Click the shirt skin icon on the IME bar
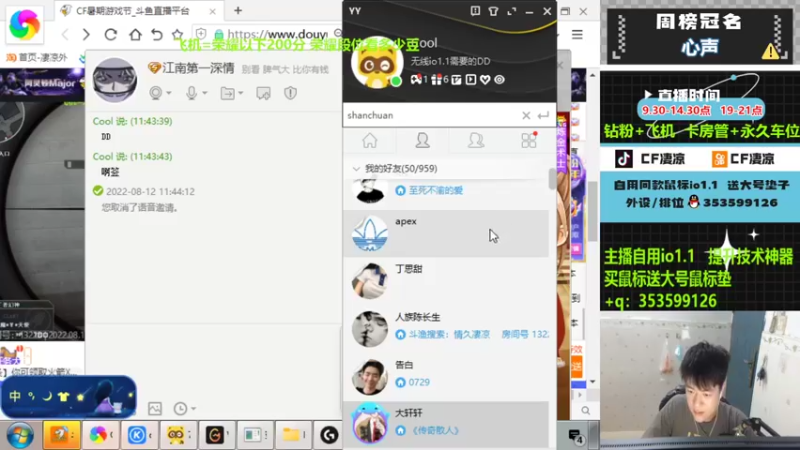This screenshot has height=450, width=800. 63,396
